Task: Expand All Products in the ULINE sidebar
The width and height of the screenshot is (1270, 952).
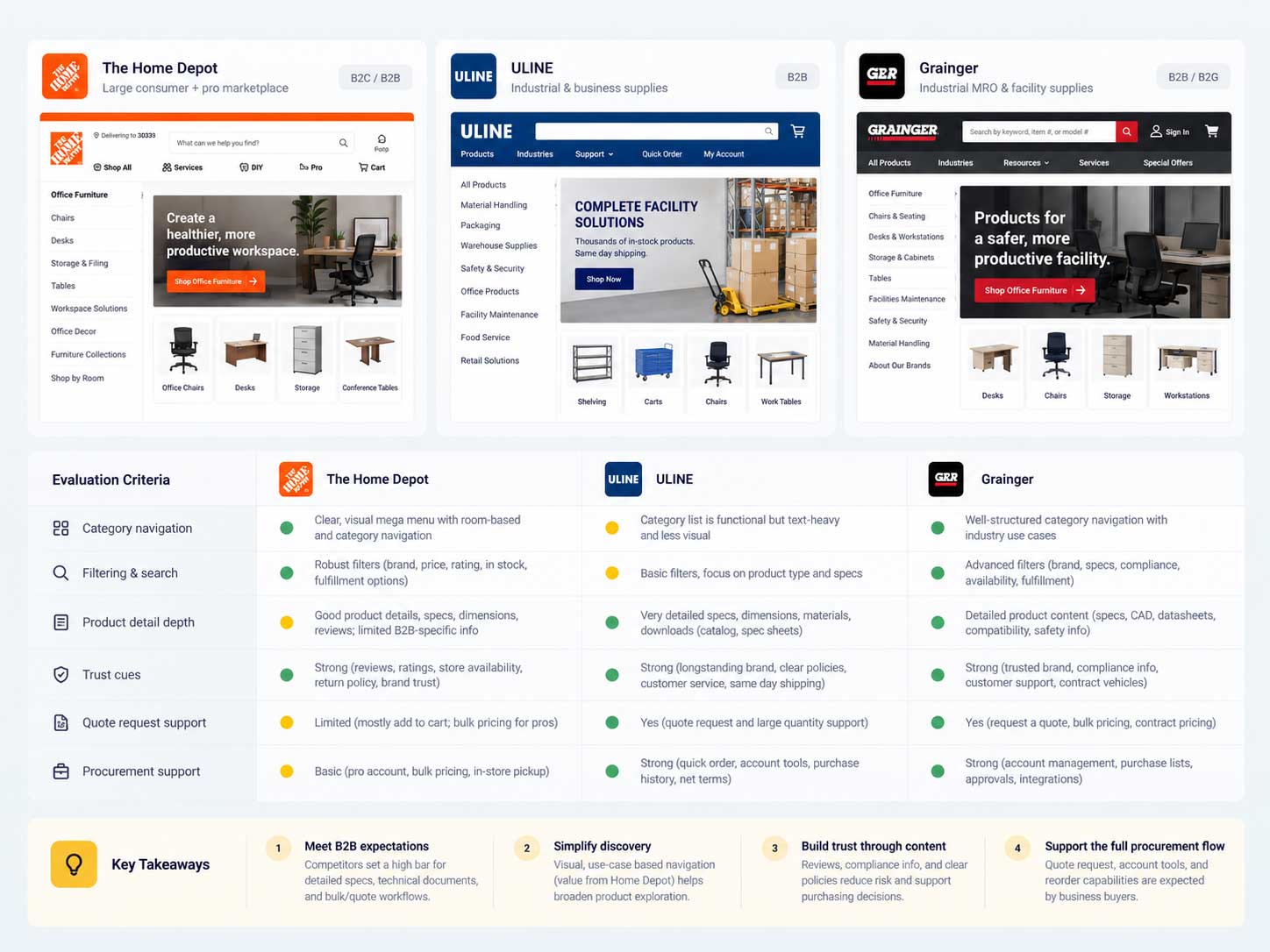Action: [x=508, y=185]
